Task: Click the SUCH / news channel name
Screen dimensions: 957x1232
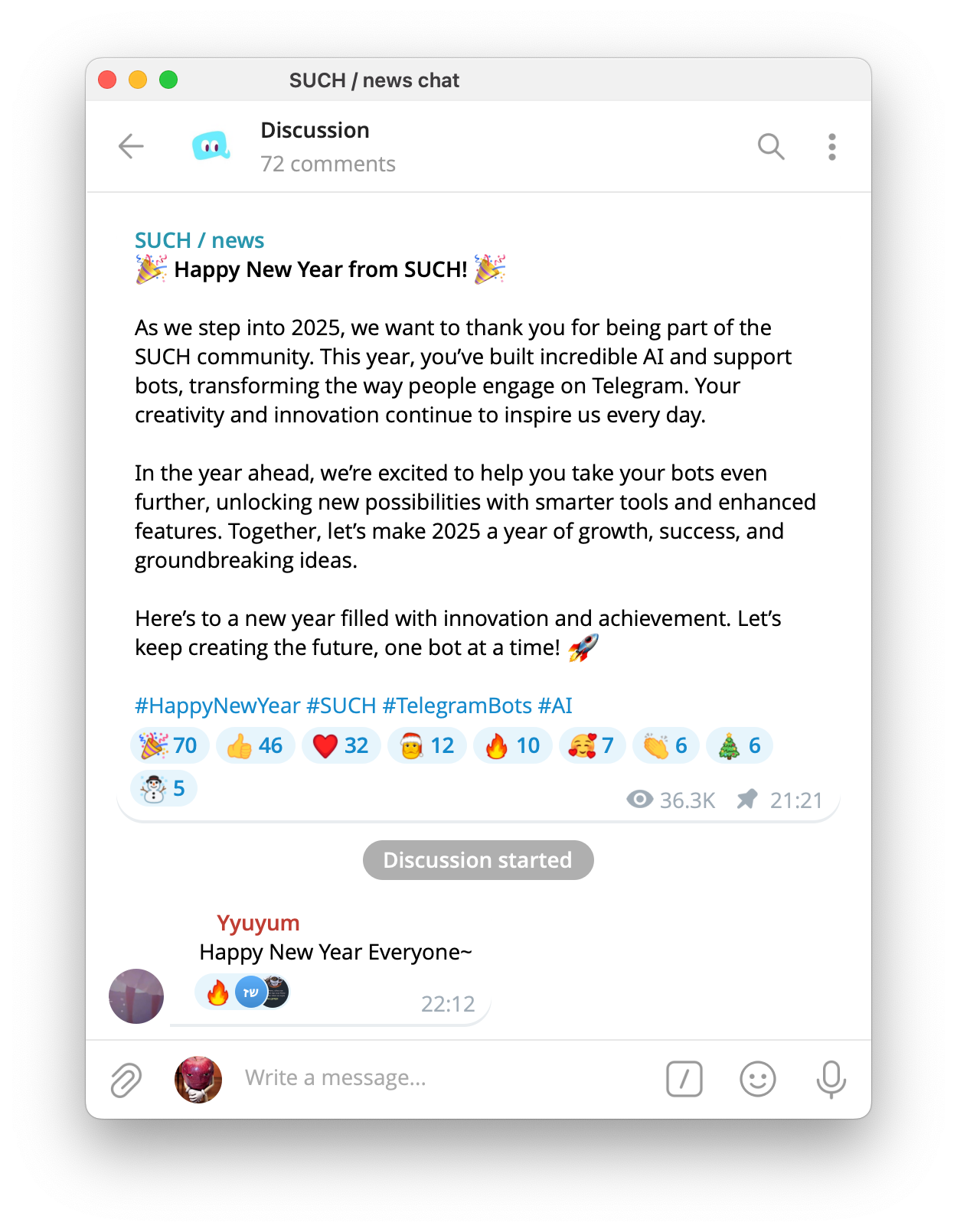Action: (x=199, y=240)
